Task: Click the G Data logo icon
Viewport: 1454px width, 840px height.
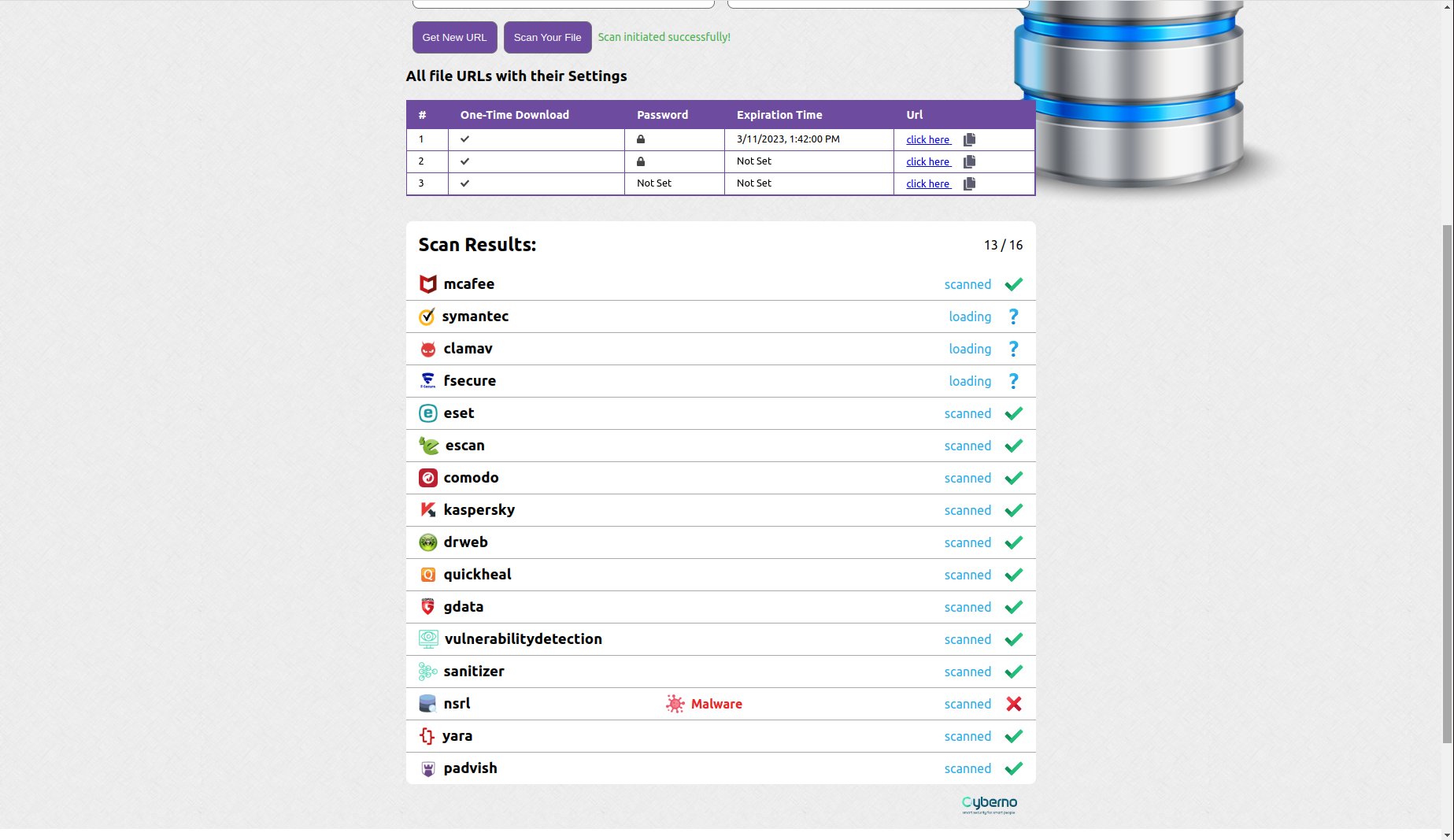Action: point(427,607)
